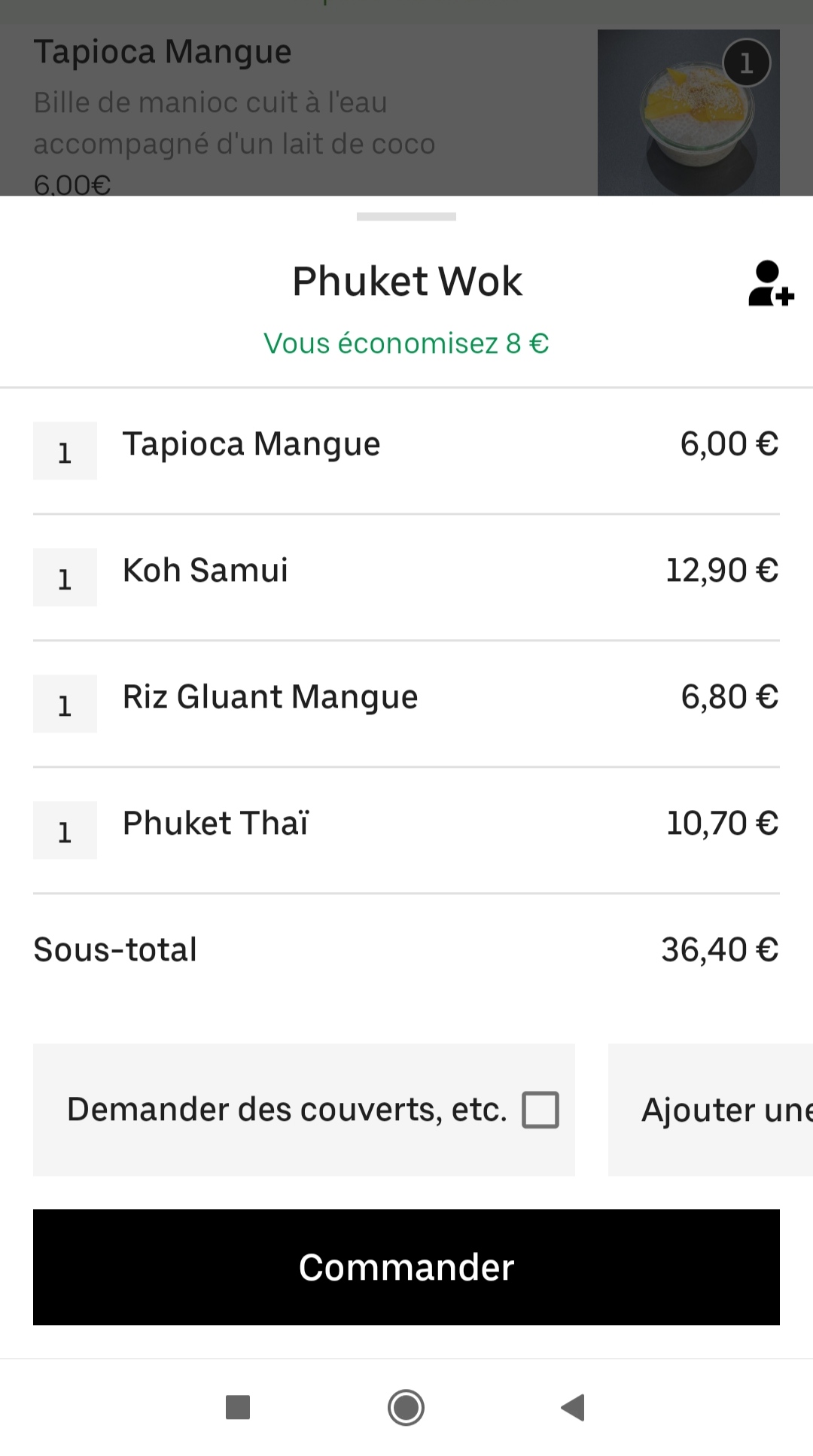The height and width of the screenshot is (1456, 813).
Task: Tap the Commander order button
Action: pyautogui.click(x=406, y=1267)
